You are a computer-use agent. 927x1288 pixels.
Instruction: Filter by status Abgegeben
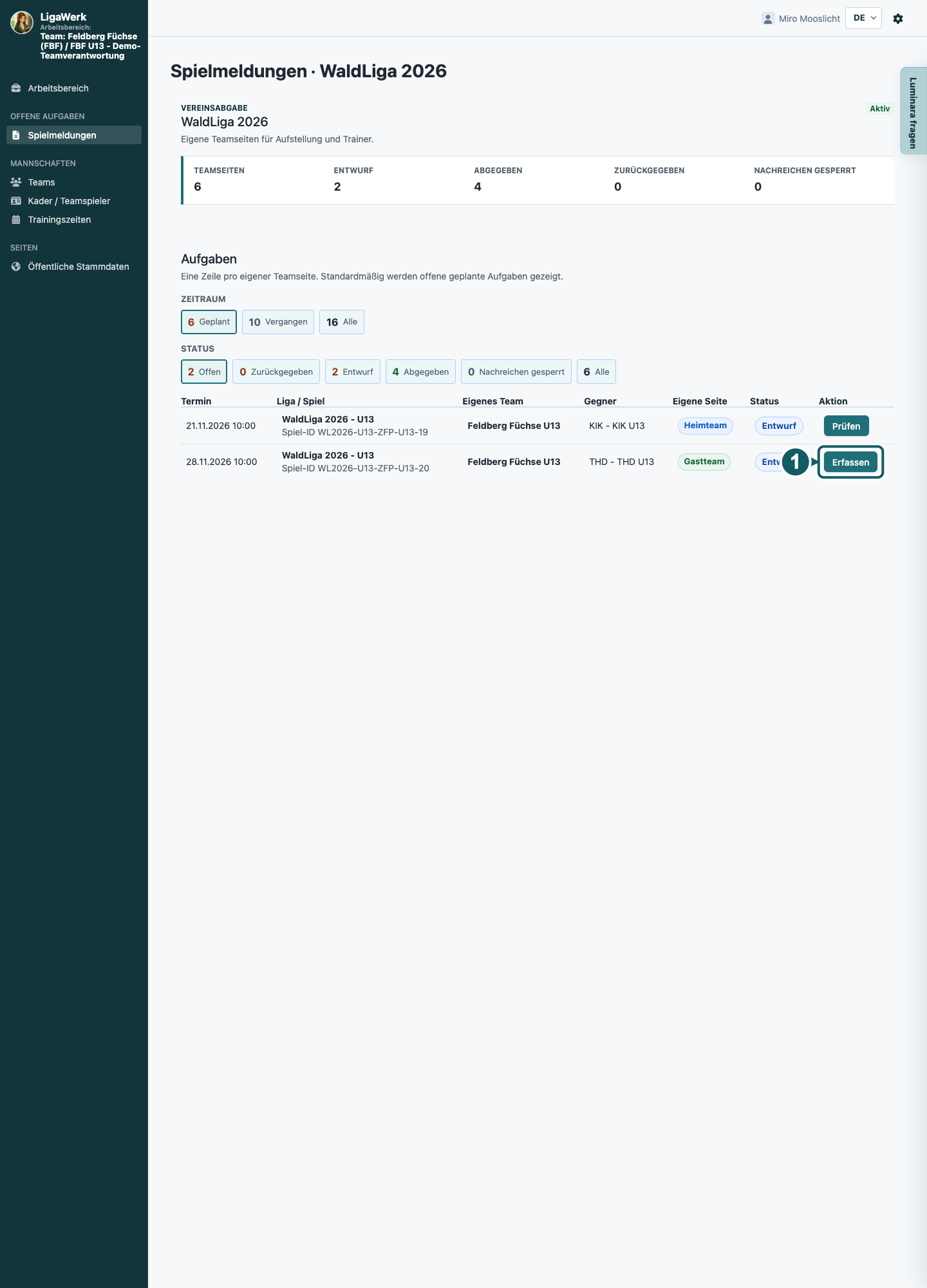pyautogui.click(x=420, y=372)
